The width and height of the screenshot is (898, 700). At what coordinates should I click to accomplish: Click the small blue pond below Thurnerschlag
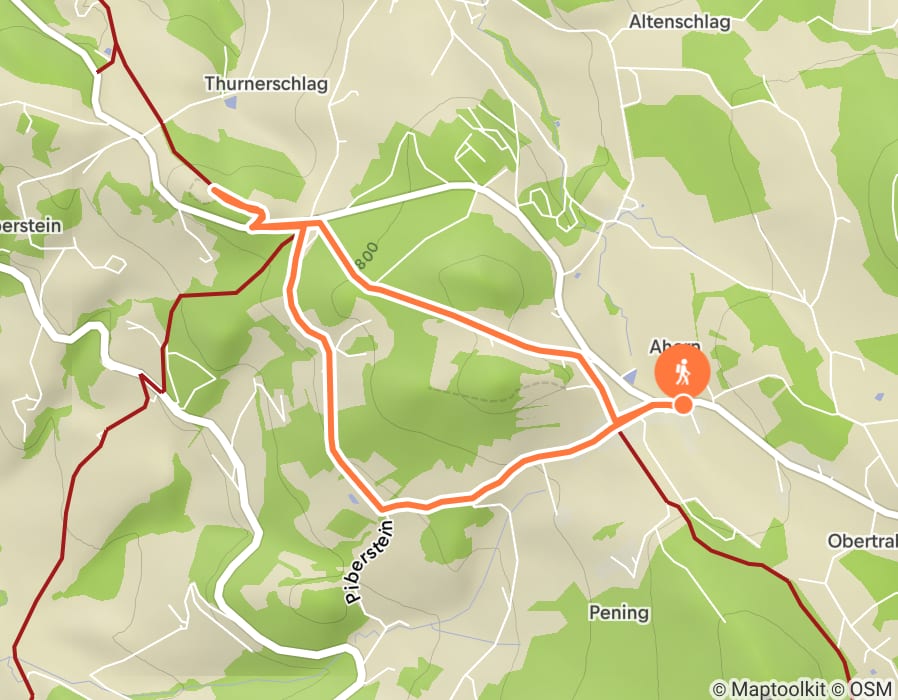pos(230,103)
